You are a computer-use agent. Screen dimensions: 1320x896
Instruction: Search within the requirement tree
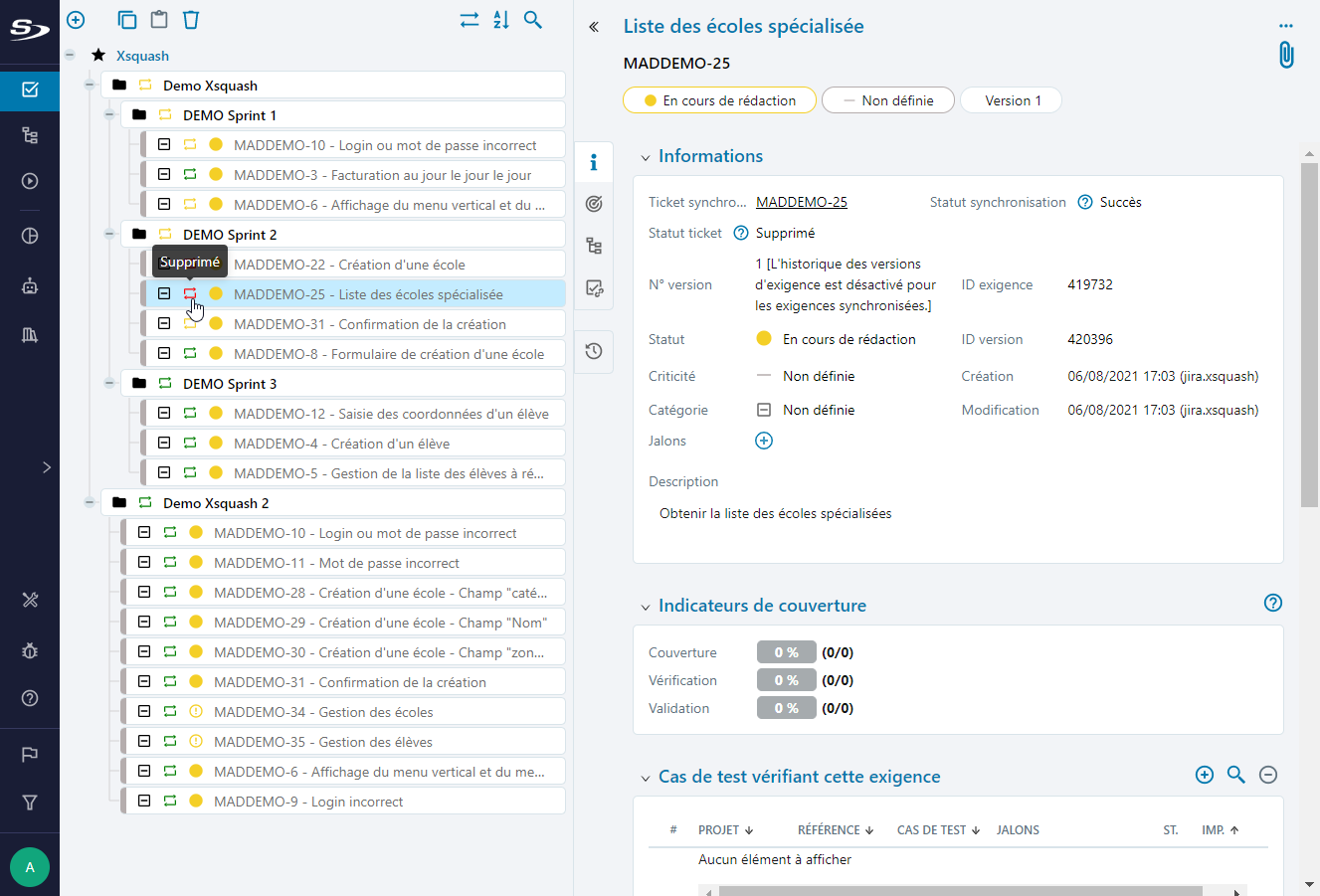pyautogui.click(x=533, y=19)
